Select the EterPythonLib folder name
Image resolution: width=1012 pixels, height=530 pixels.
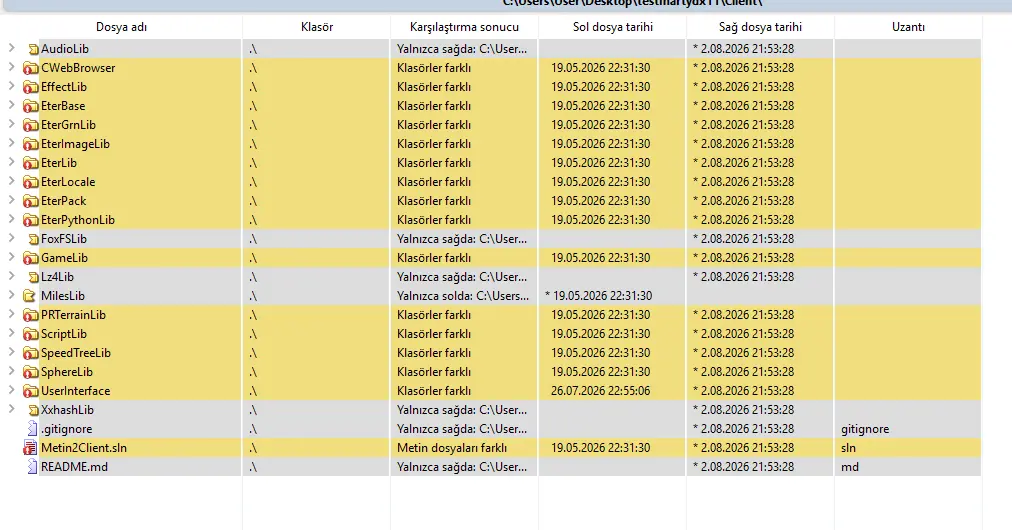[x=78, y=220]
